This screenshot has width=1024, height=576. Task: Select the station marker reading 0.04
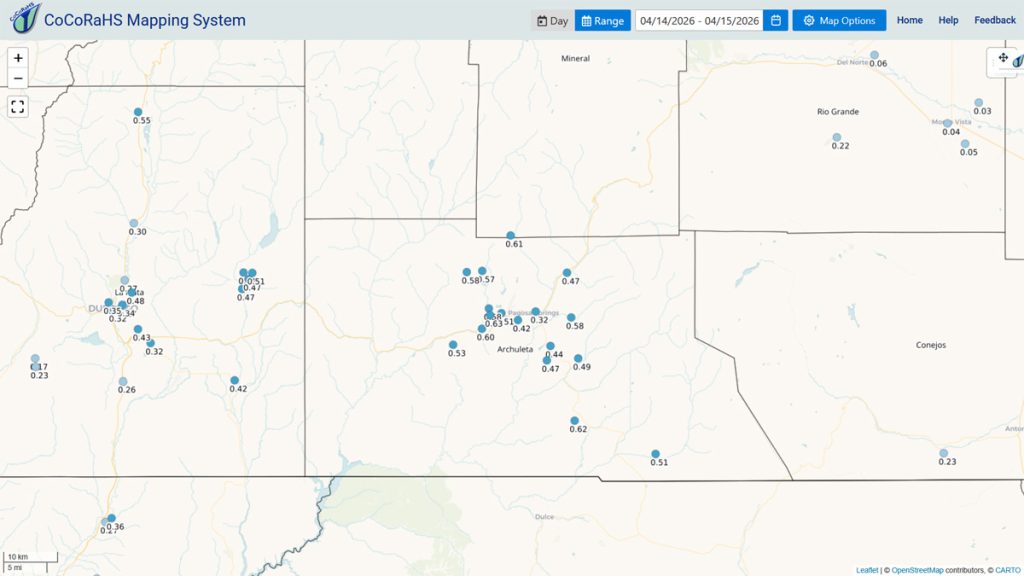[x=948, y=123]
